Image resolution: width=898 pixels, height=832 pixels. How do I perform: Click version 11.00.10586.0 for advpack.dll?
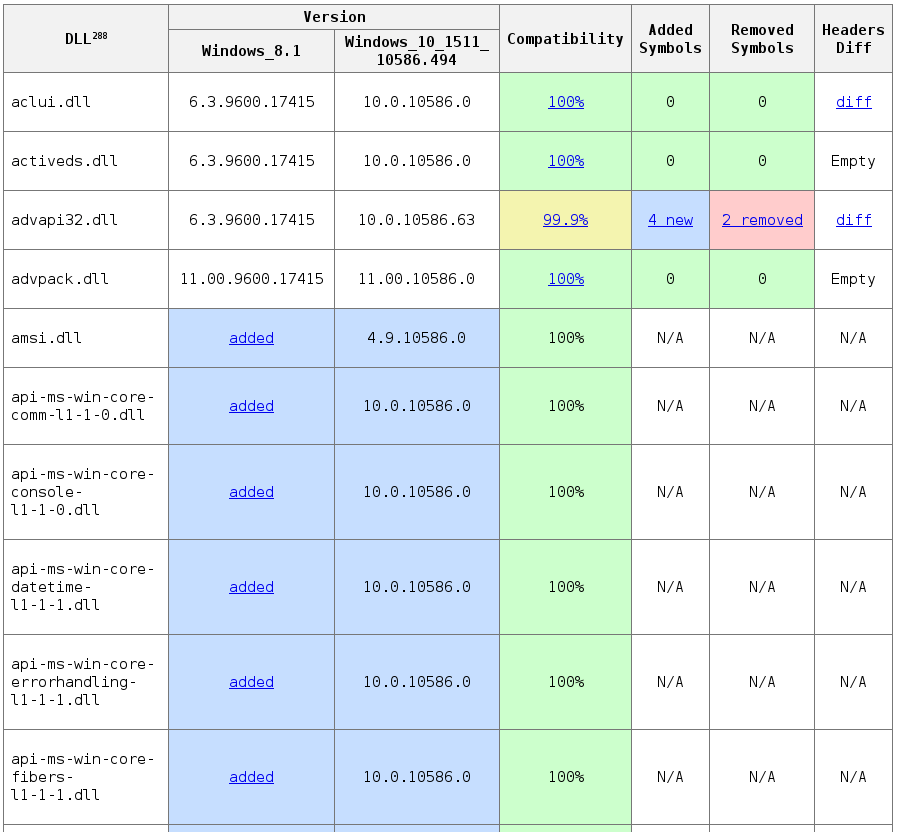pyautogui.click(x=417, y=279)
